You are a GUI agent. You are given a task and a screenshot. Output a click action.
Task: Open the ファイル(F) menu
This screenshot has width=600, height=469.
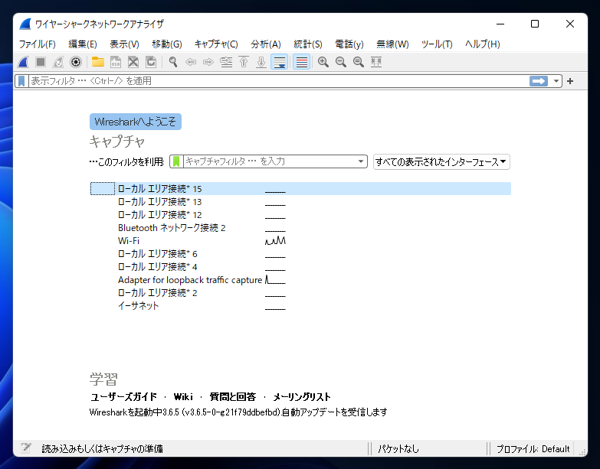click(x=38, y=44)
